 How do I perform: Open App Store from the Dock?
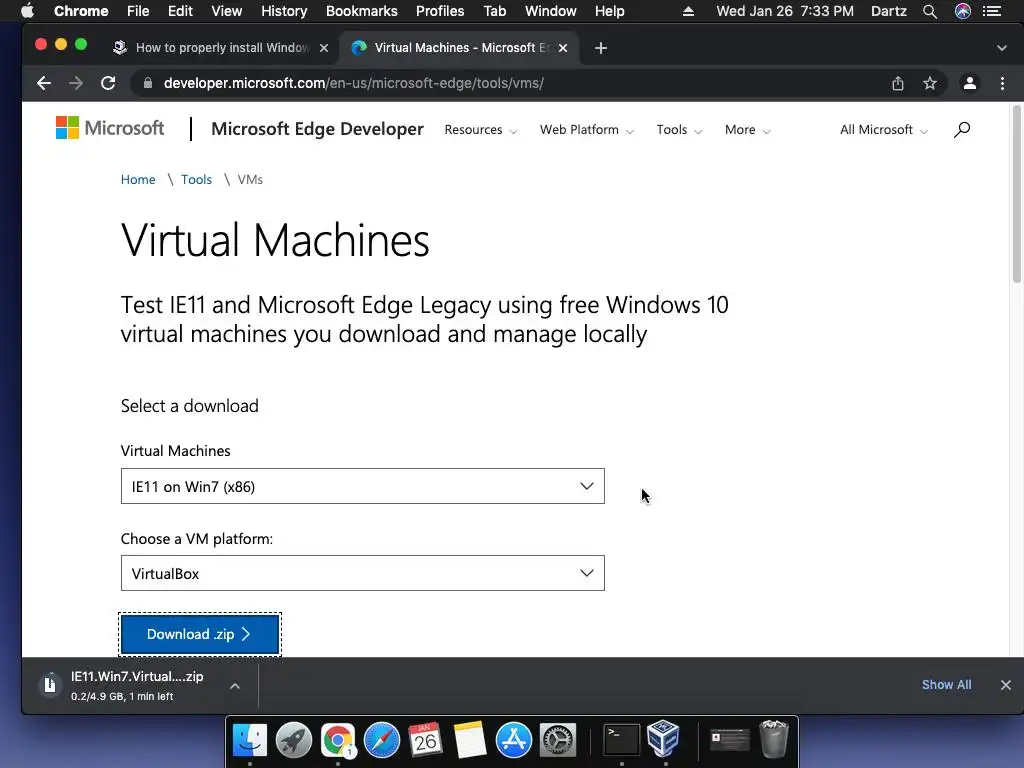(513, 740)
